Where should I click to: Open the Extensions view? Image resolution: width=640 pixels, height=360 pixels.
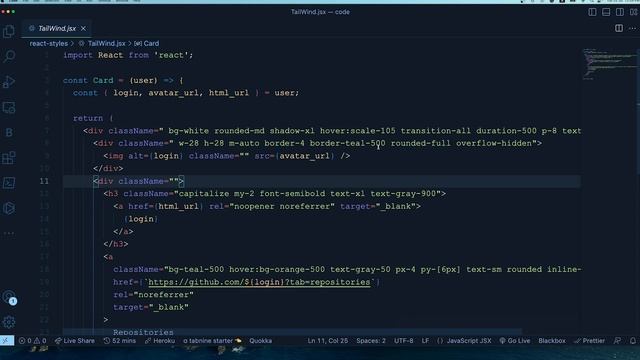tap(9, 158)
